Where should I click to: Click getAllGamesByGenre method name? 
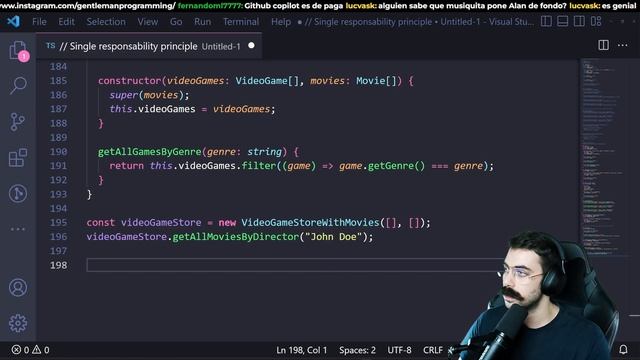149,152
